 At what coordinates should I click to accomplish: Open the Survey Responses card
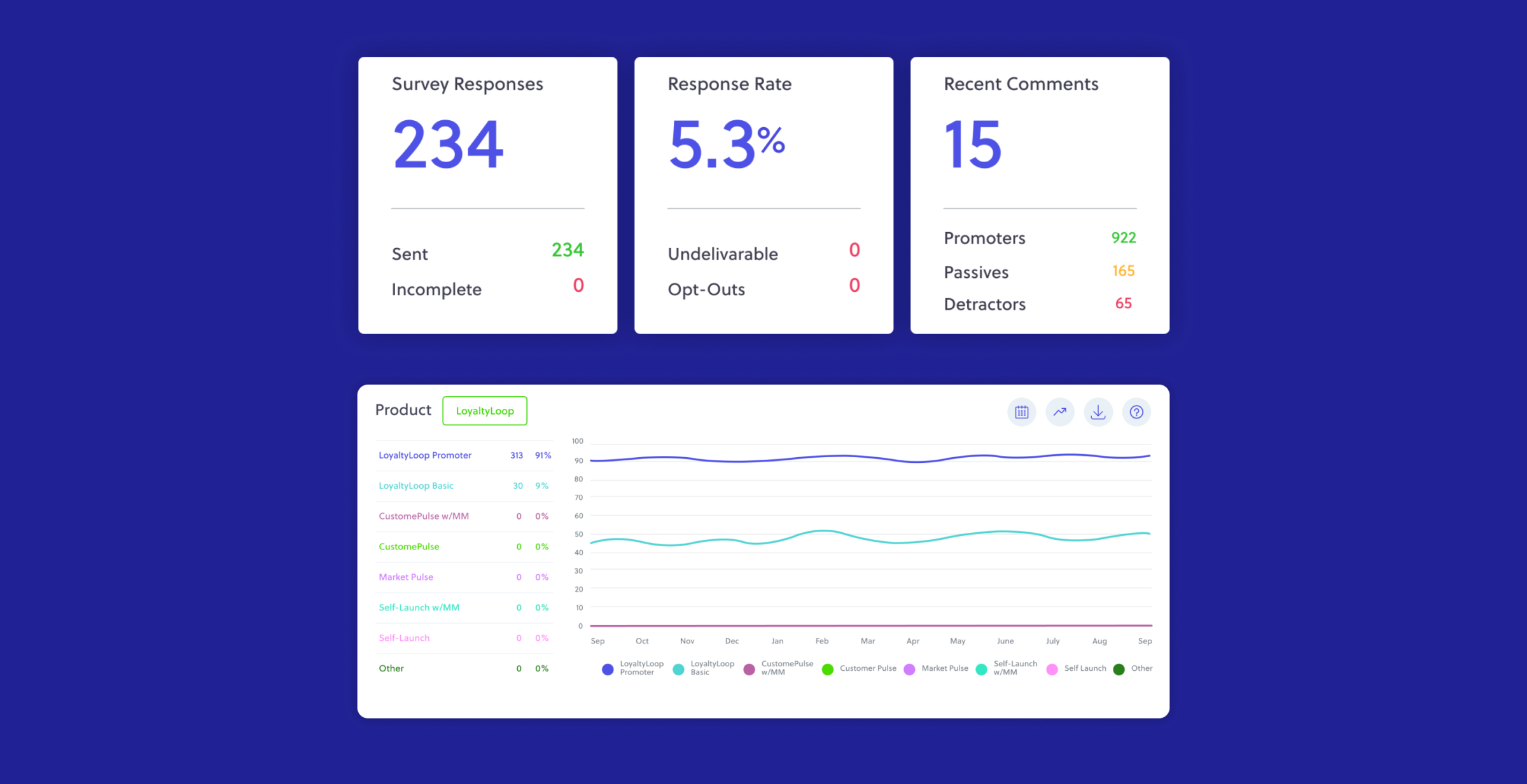(x=487, y=195)
